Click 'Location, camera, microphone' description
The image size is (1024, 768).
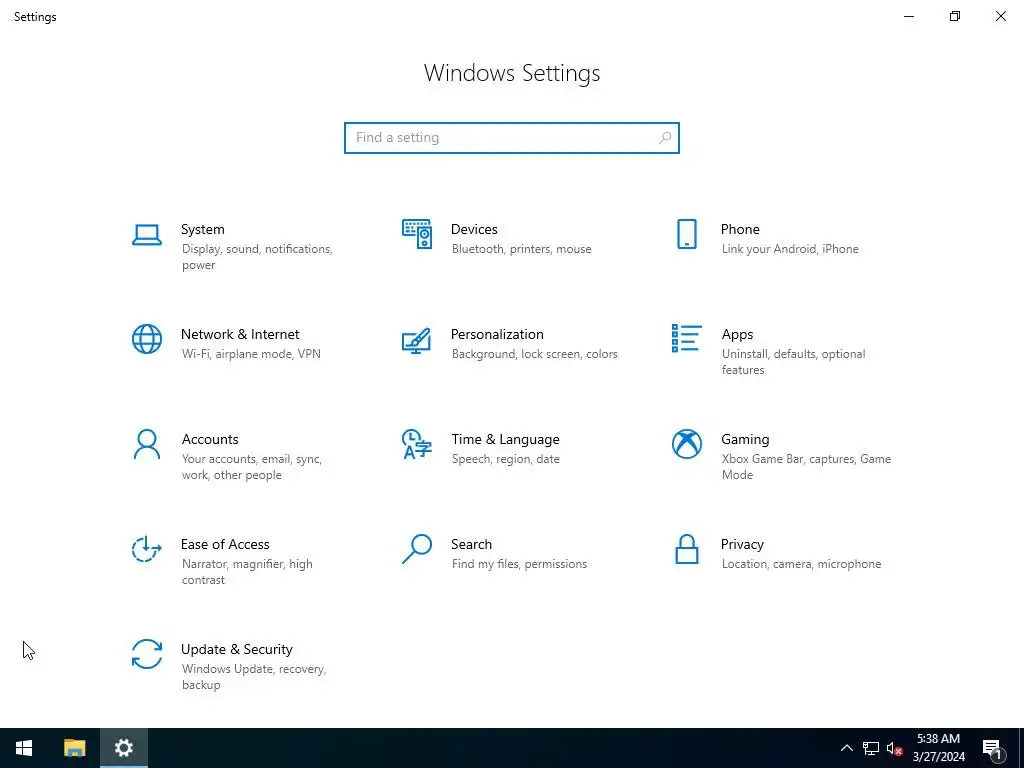point(801,564)
